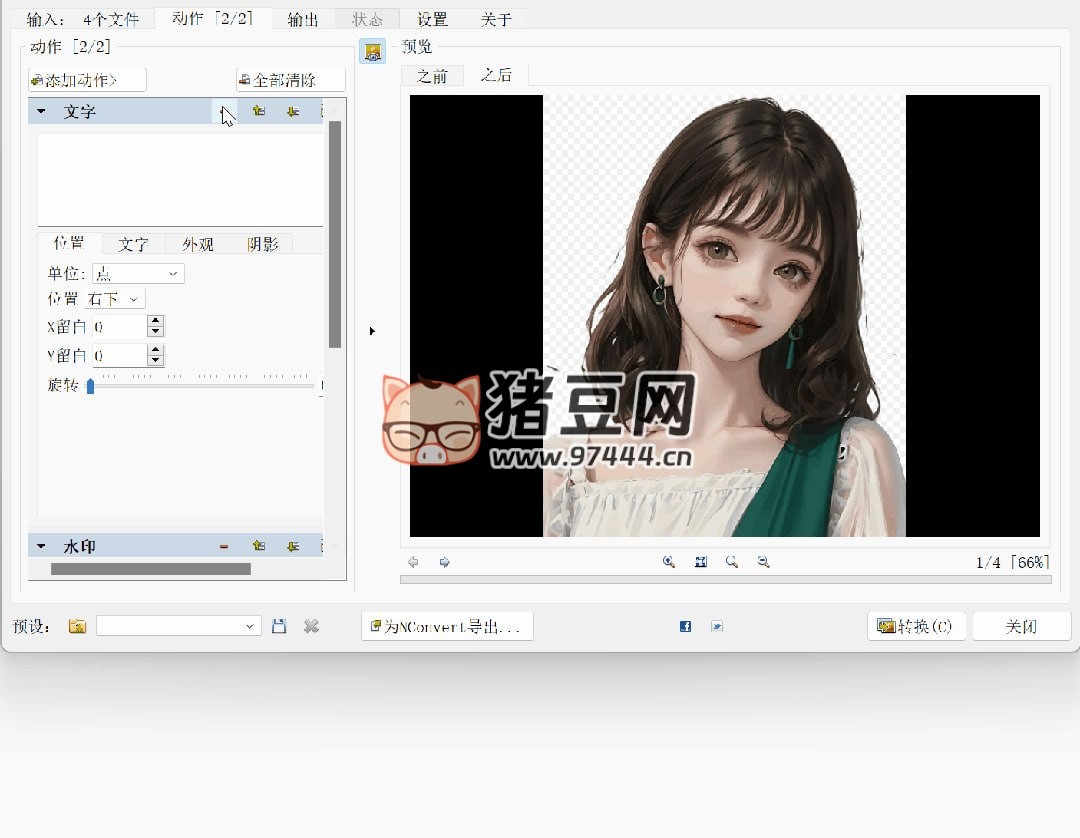Open the 位置 position dropdown

[x=115, y=299]
